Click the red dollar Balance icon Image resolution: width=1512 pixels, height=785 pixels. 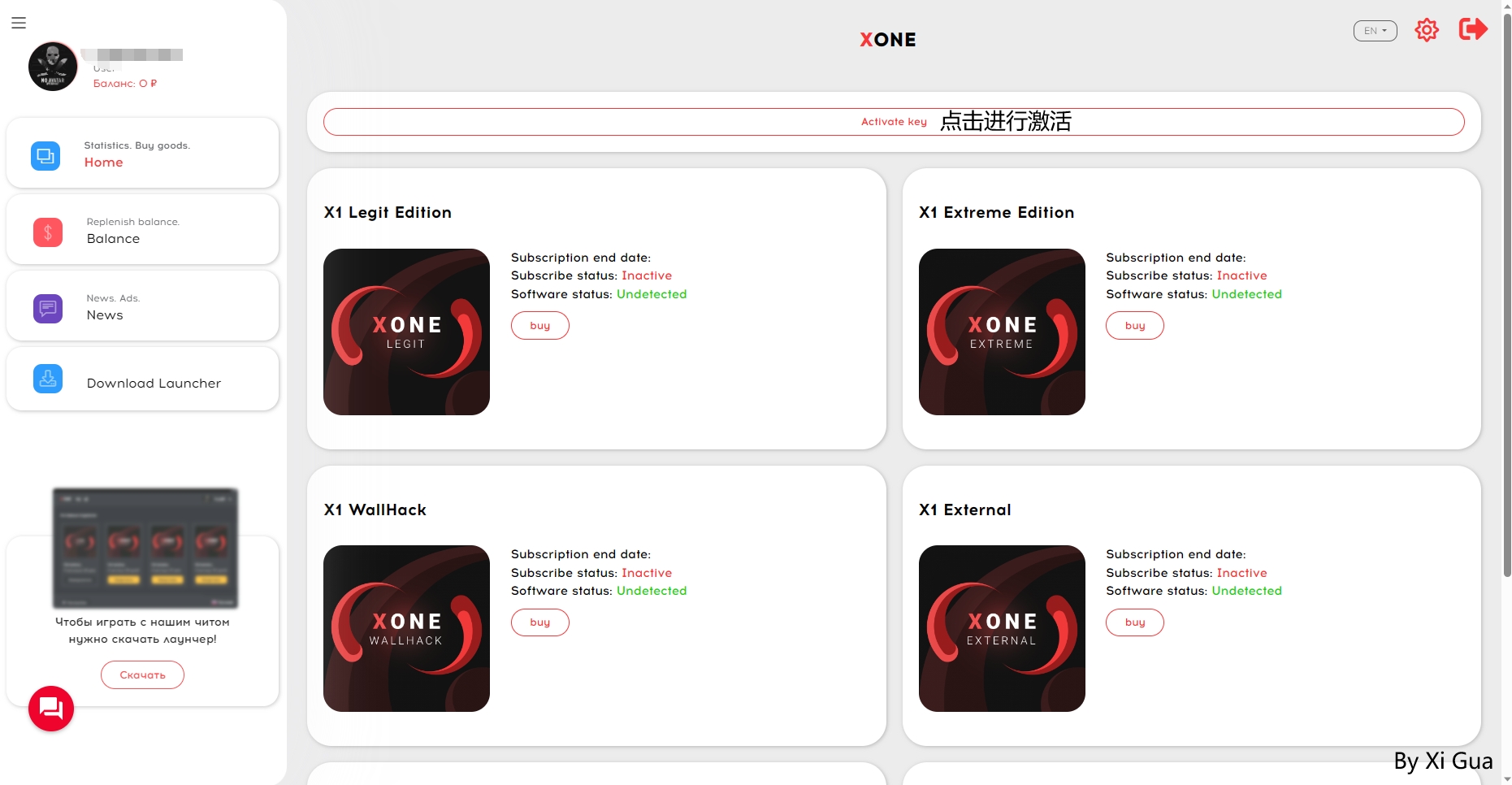pyautogui.click(x=48, y=232)
